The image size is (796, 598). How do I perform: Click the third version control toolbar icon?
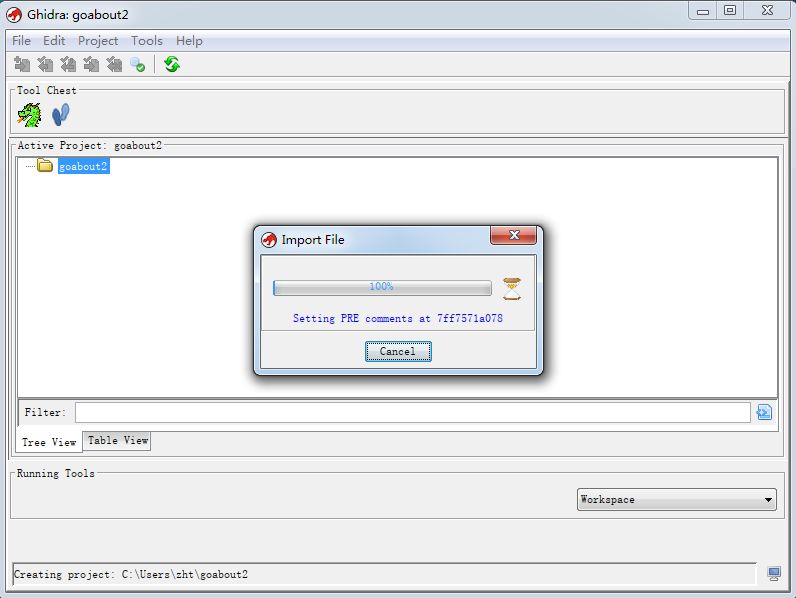(x=68, y=64)
